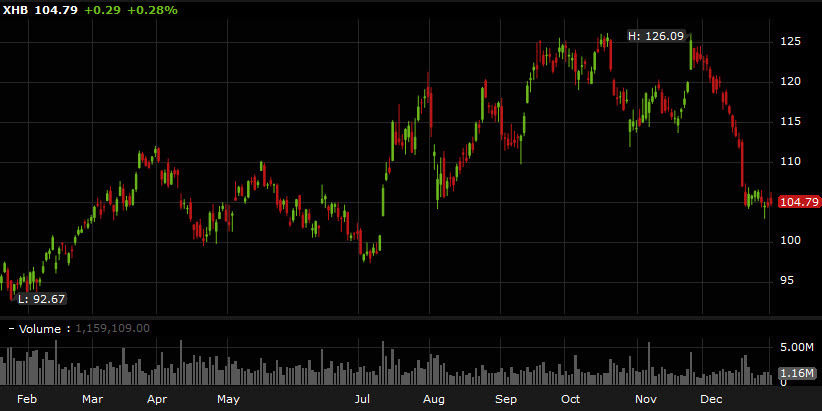The height and width of the screenshot is (411, 822).
Task: Click the XHB ticker symbol
Action: tap(16, 10)
